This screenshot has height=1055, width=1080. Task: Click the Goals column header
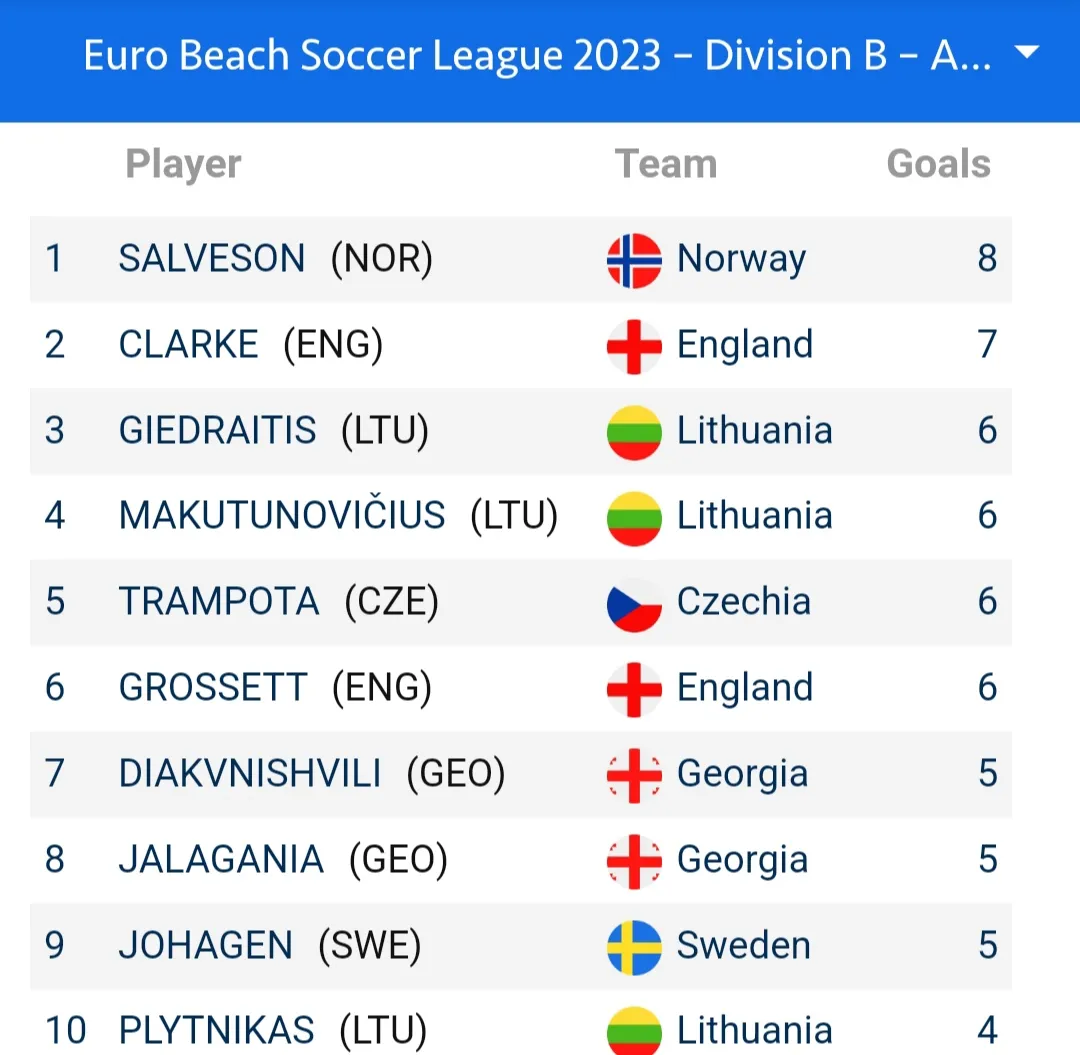coord(938,164)
